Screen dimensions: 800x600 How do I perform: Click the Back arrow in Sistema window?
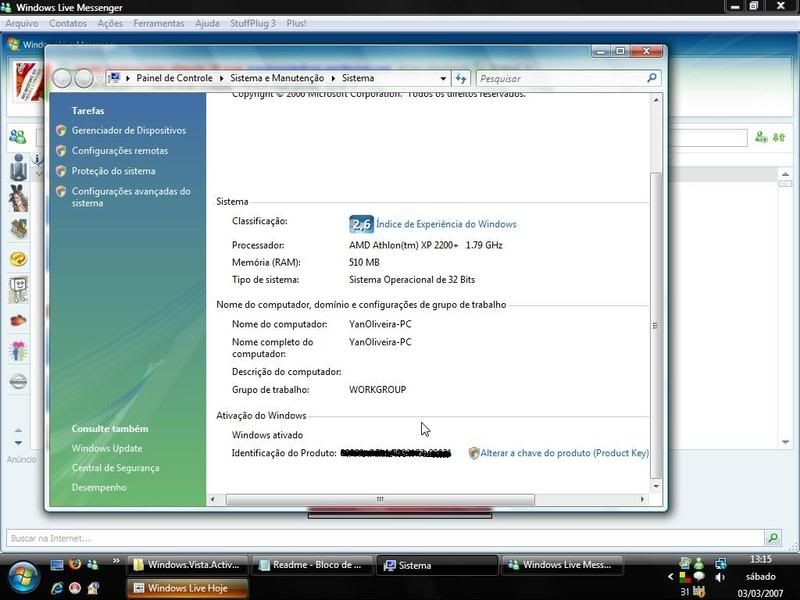coord(62,79)
